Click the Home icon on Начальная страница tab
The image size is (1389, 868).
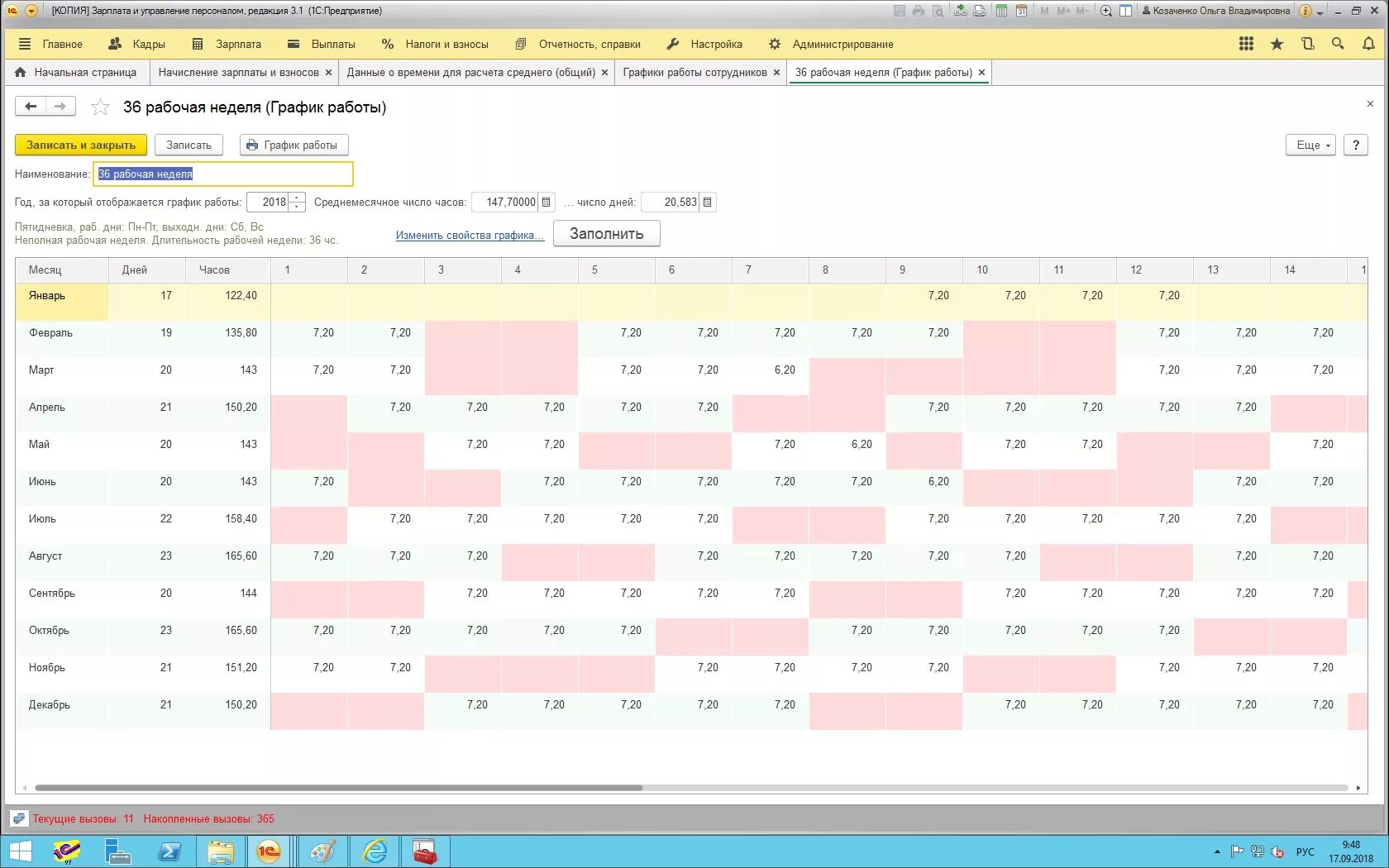coord(21,73)
